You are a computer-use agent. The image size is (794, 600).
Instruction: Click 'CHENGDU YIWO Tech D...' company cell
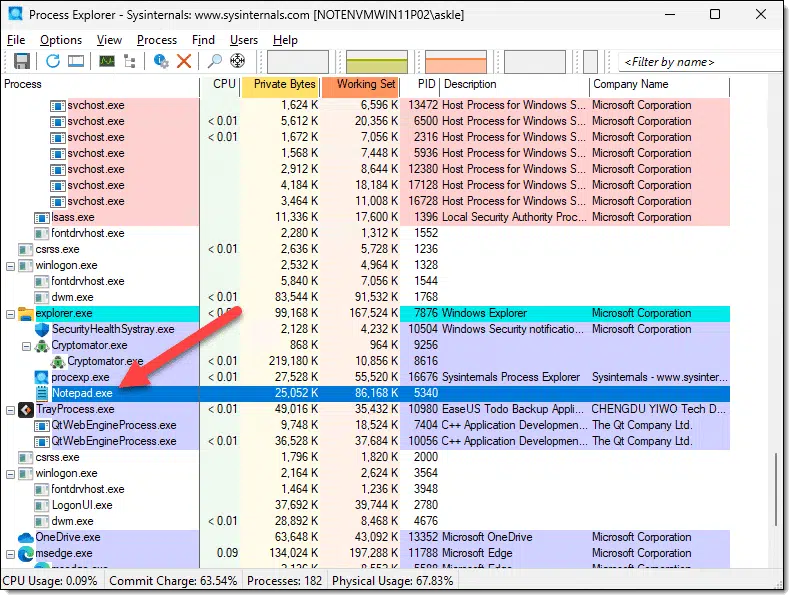tap(658, 409)
